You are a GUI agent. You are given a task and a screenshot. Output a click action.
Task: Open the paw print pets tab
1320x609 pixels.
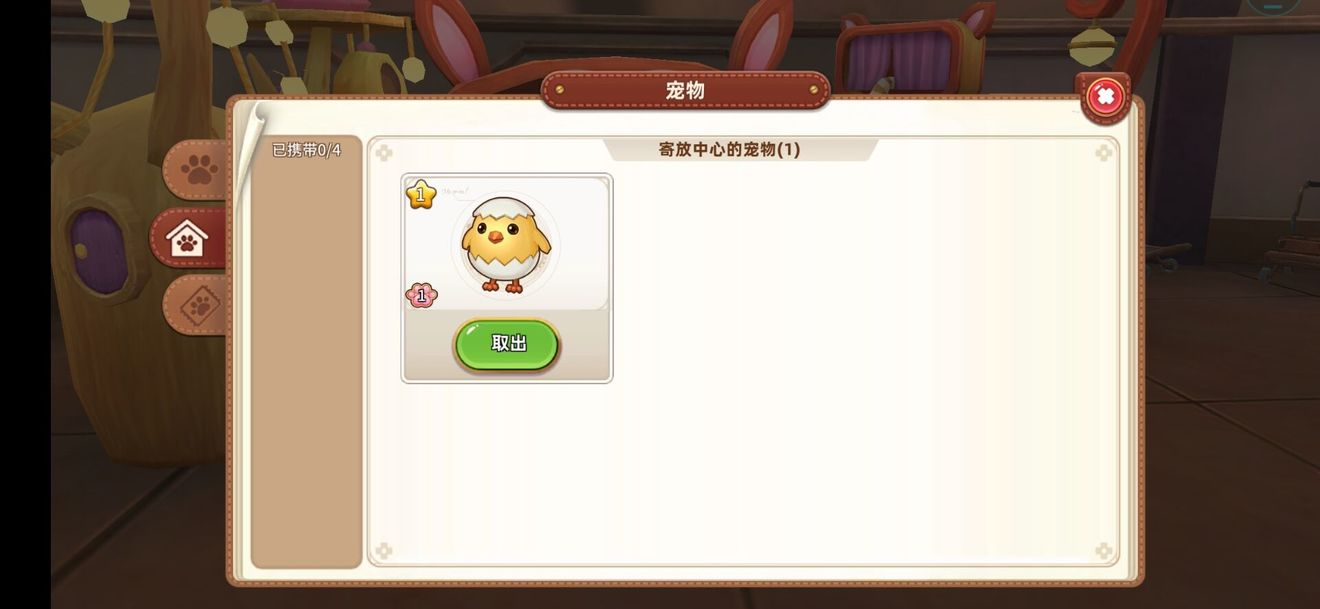click(197, 170)
